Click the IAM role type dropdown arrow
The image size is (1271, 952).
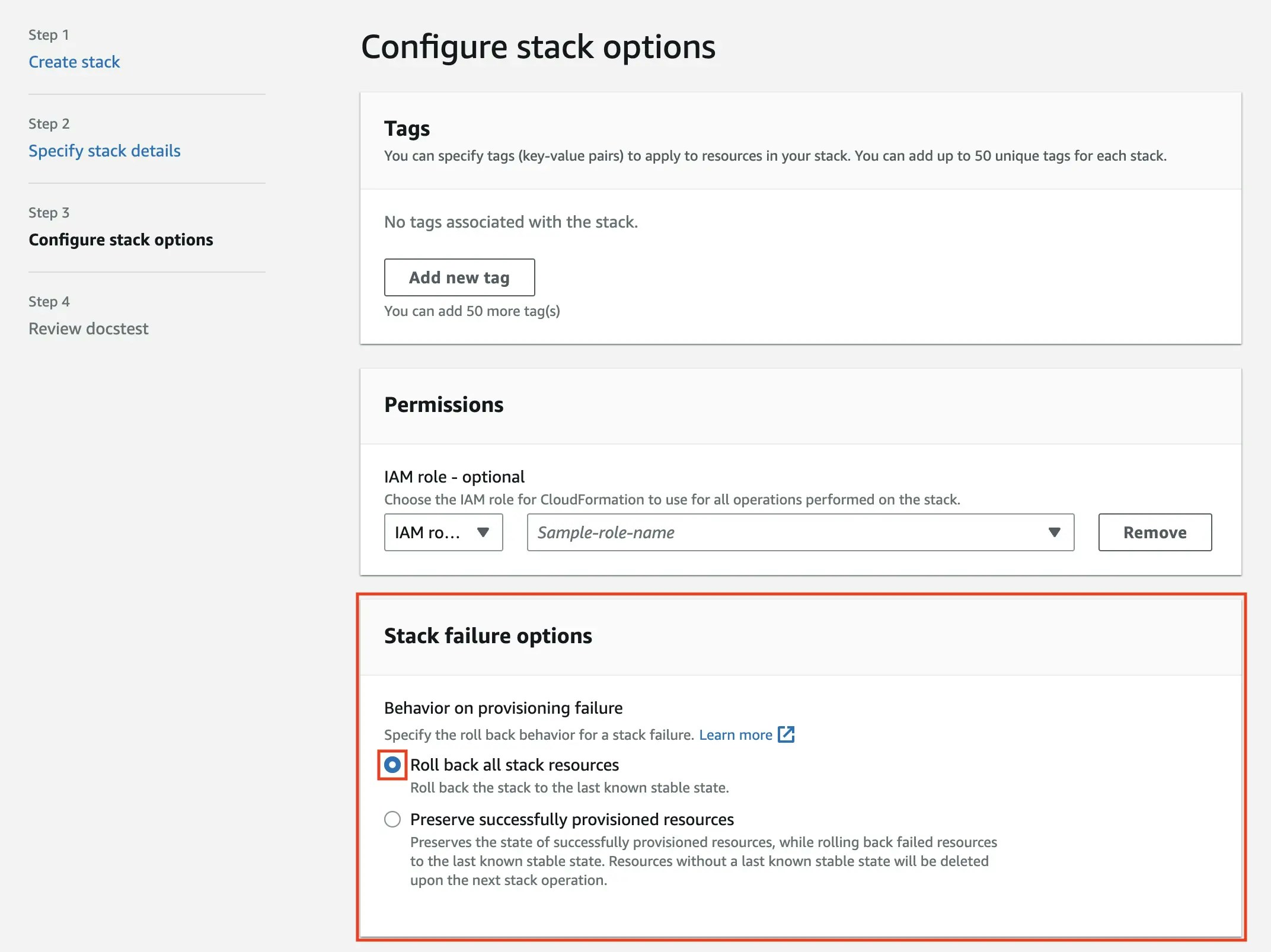coord(483,532)
